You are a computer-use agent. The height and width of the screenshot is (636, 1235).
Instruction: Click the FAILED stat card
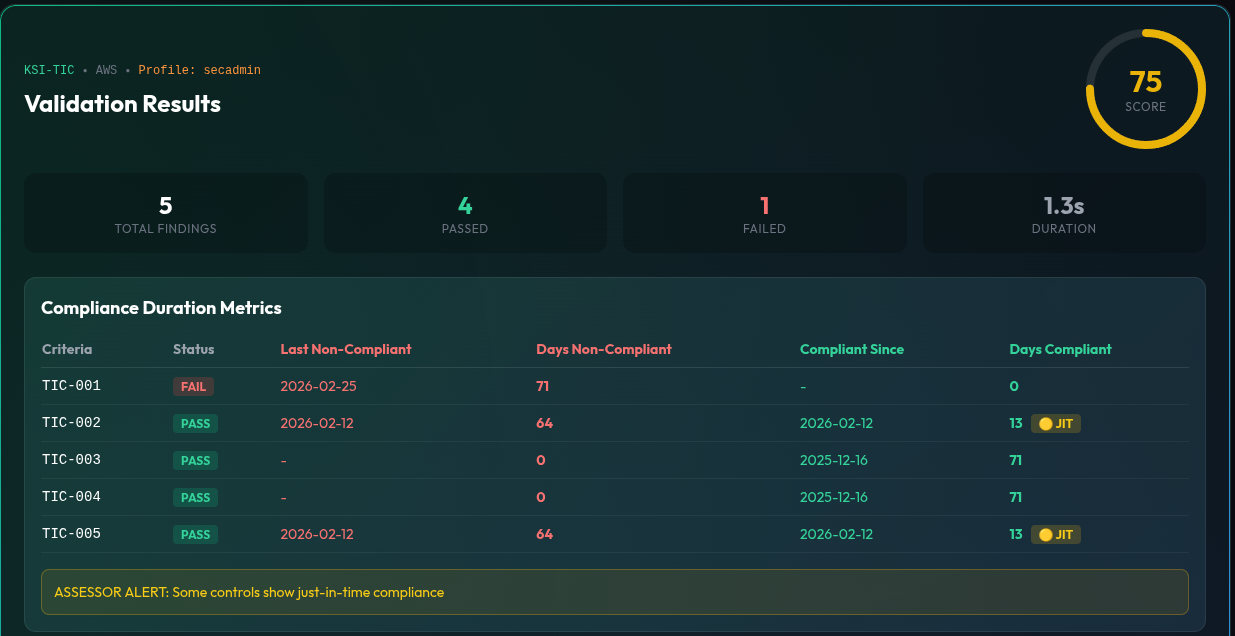pos(764,212)
